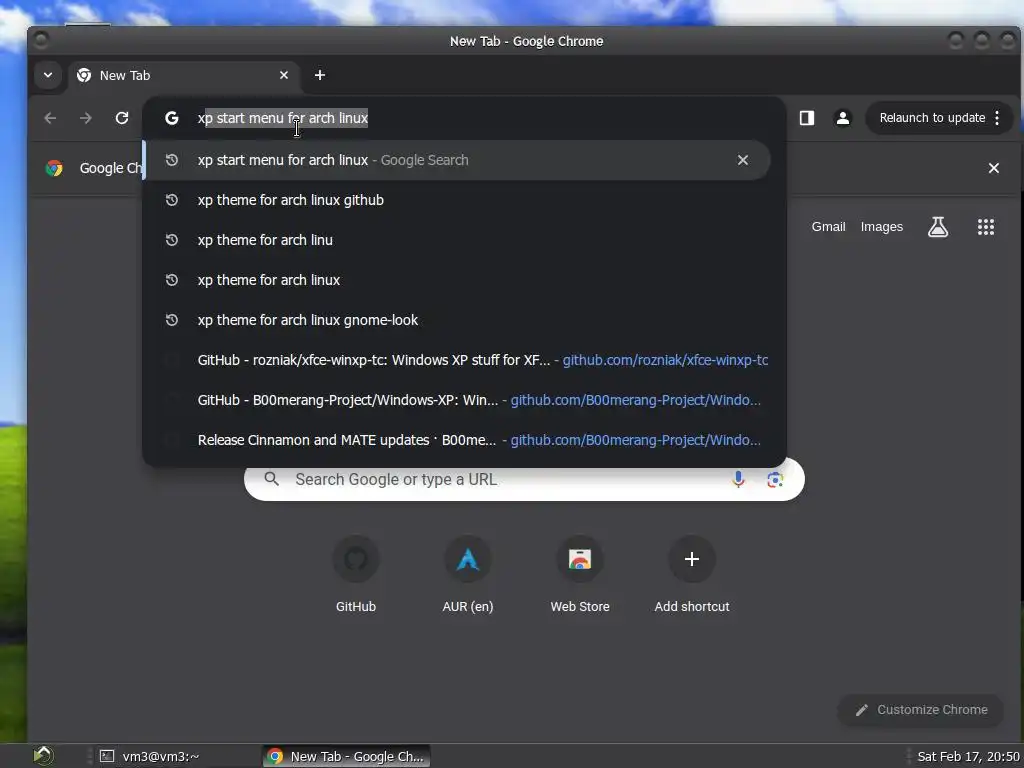The width and height of the screenshot is (1024, 768).
Task: Close the New Tab tab
Action: (x=283, y=75)
